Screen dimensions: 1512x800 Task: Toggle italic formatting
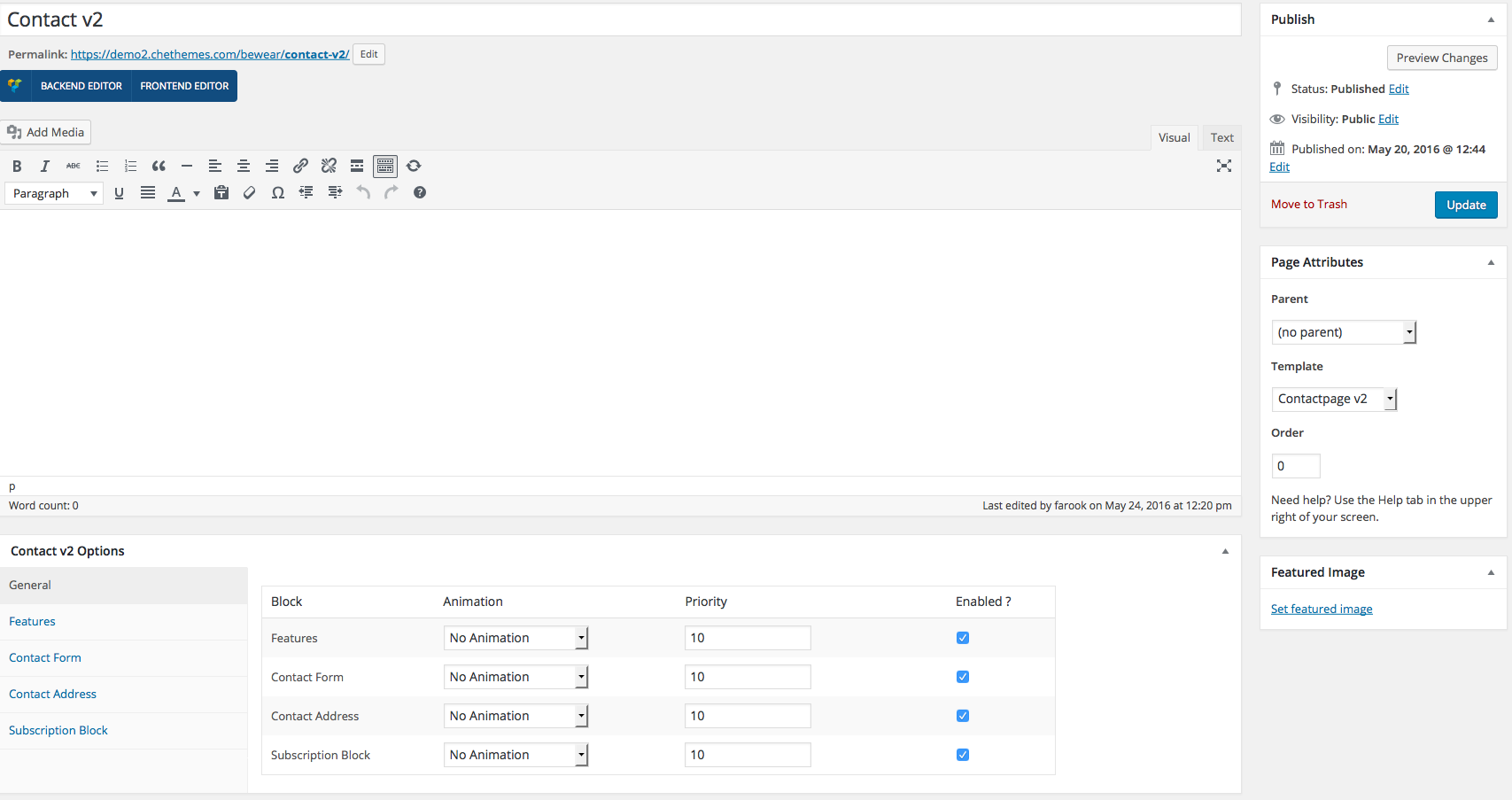point(45,166)
